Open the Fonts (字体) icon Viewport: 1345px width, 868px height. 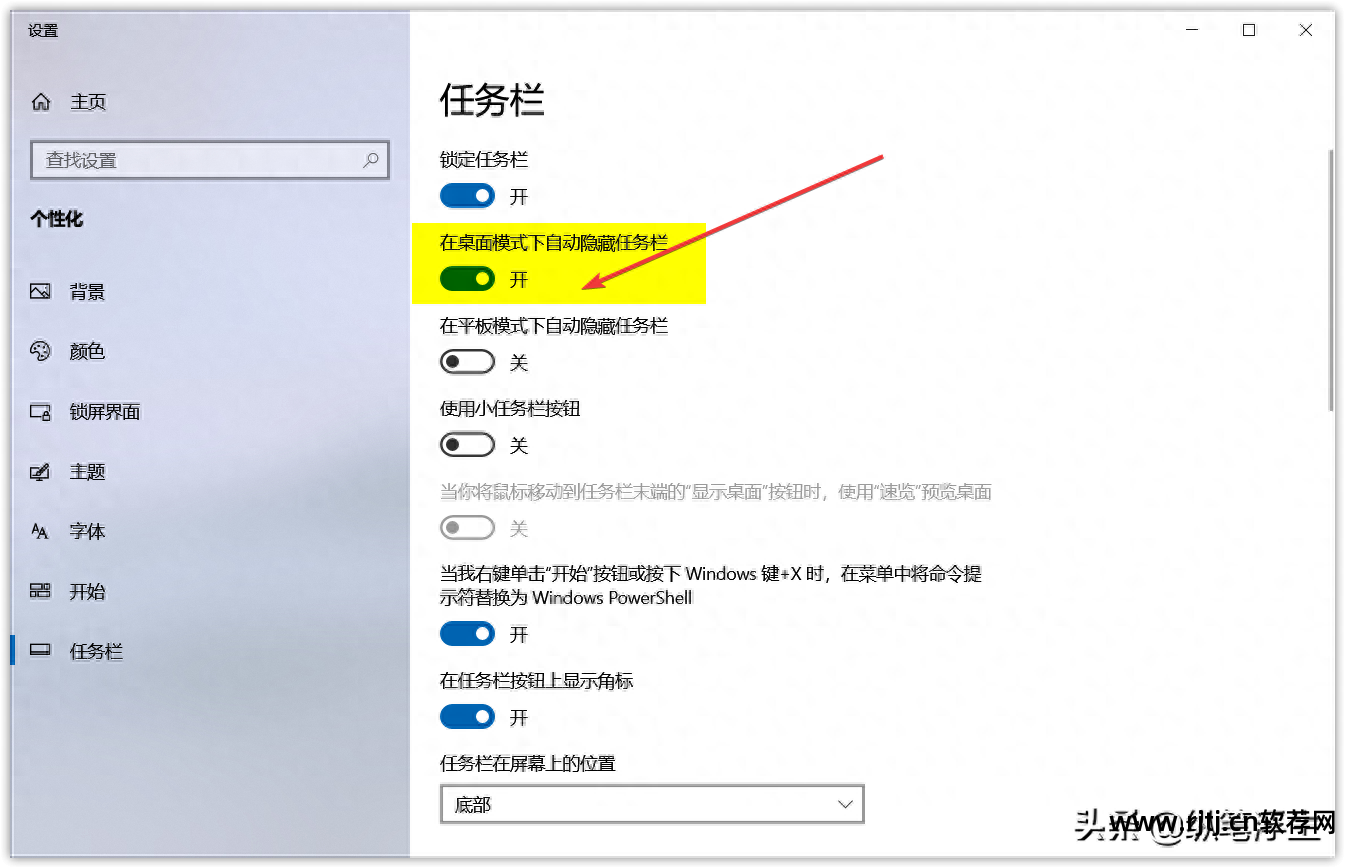pyautogui.click(x=40, y=531)
